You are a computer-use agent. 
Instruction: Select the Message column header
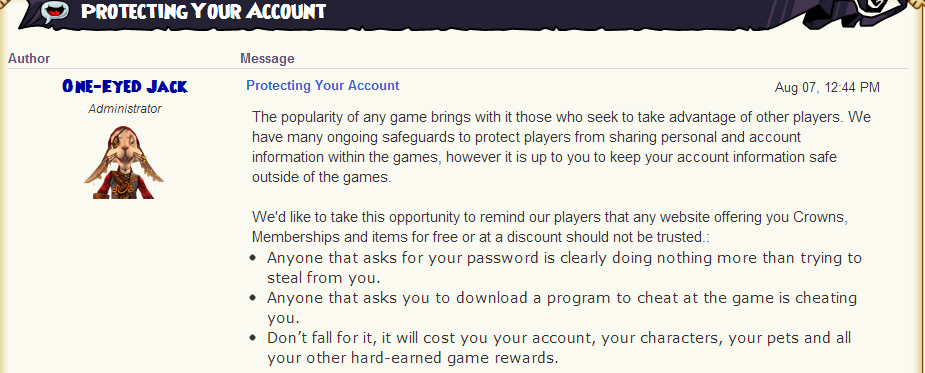tap(267, 58)
